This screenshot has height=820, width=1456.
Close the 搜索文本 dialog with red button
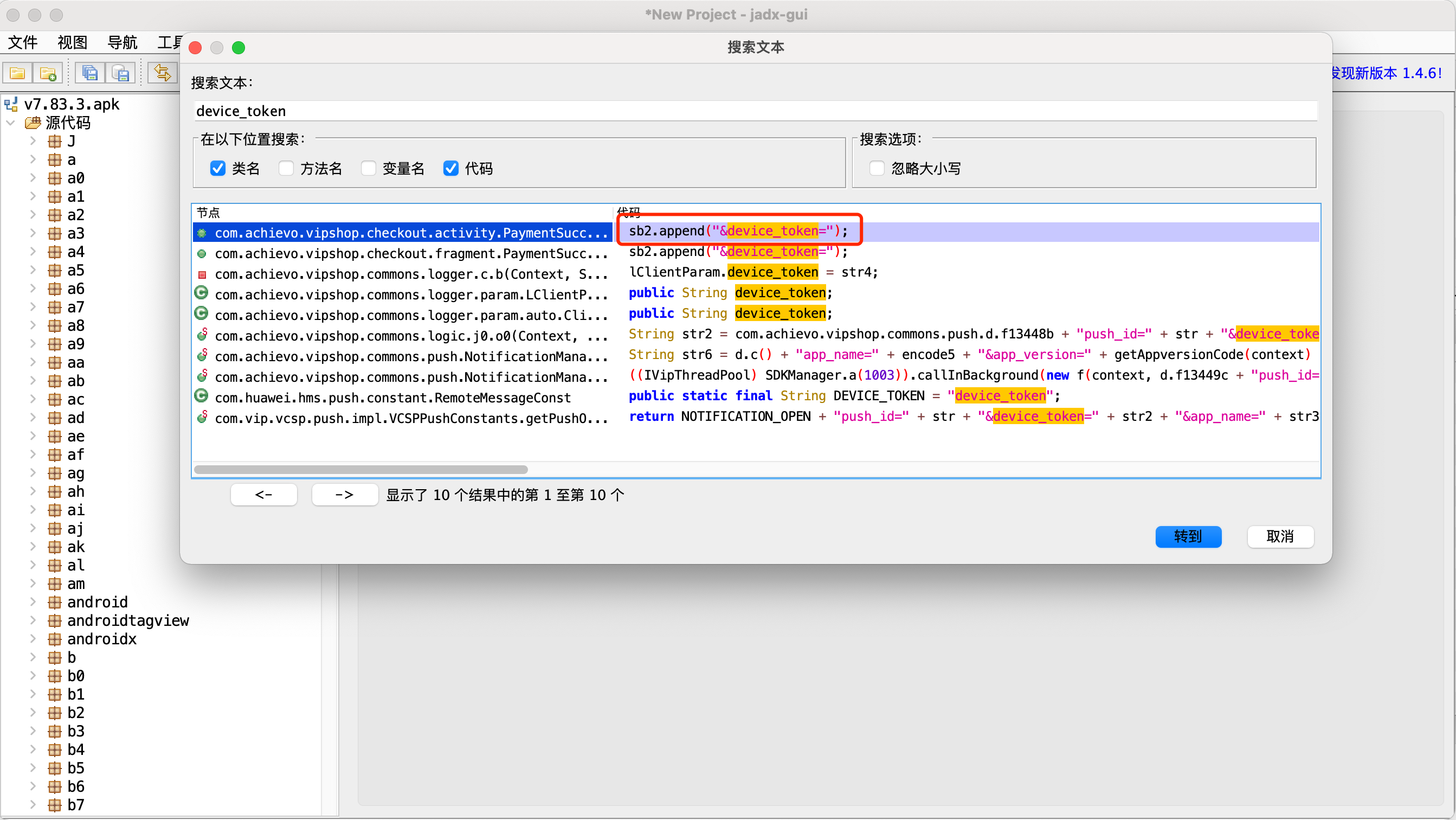pos(196,48)
